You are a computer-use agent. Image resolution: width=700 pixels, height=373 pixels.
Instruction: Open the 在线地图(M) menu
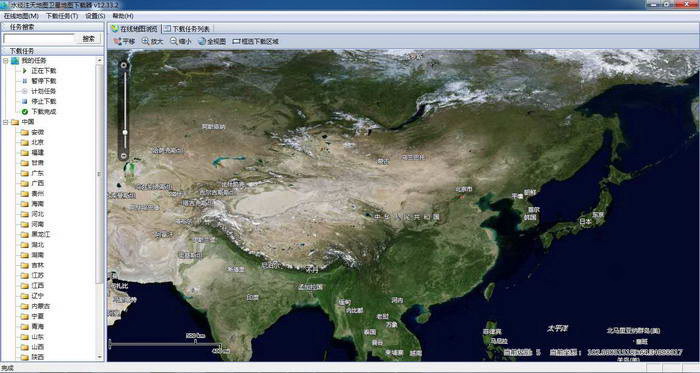[21, 16]
